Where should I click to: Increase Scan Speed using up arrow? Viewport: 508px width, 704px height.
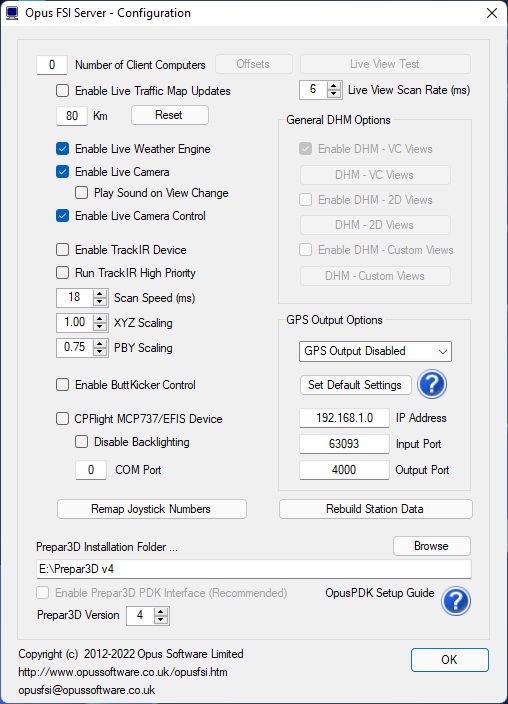tap(100, 294)
